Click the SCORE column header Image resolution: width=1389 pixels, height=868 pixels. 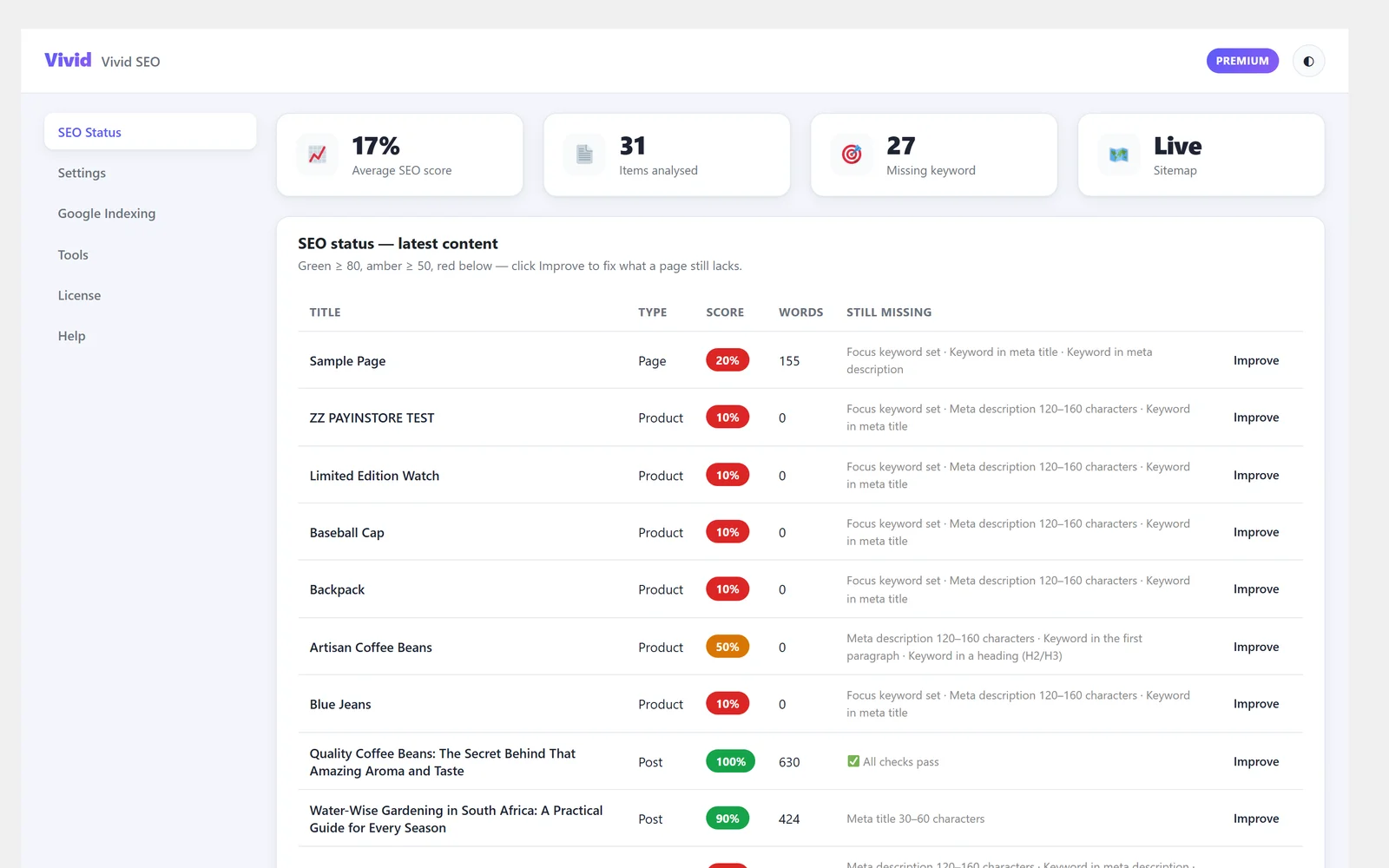(725, 312)
